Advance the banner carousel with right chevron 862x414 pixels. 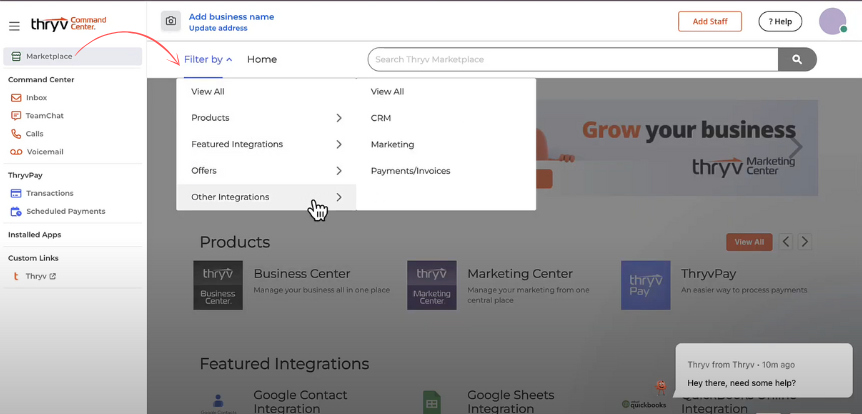[x=797, y=147]
